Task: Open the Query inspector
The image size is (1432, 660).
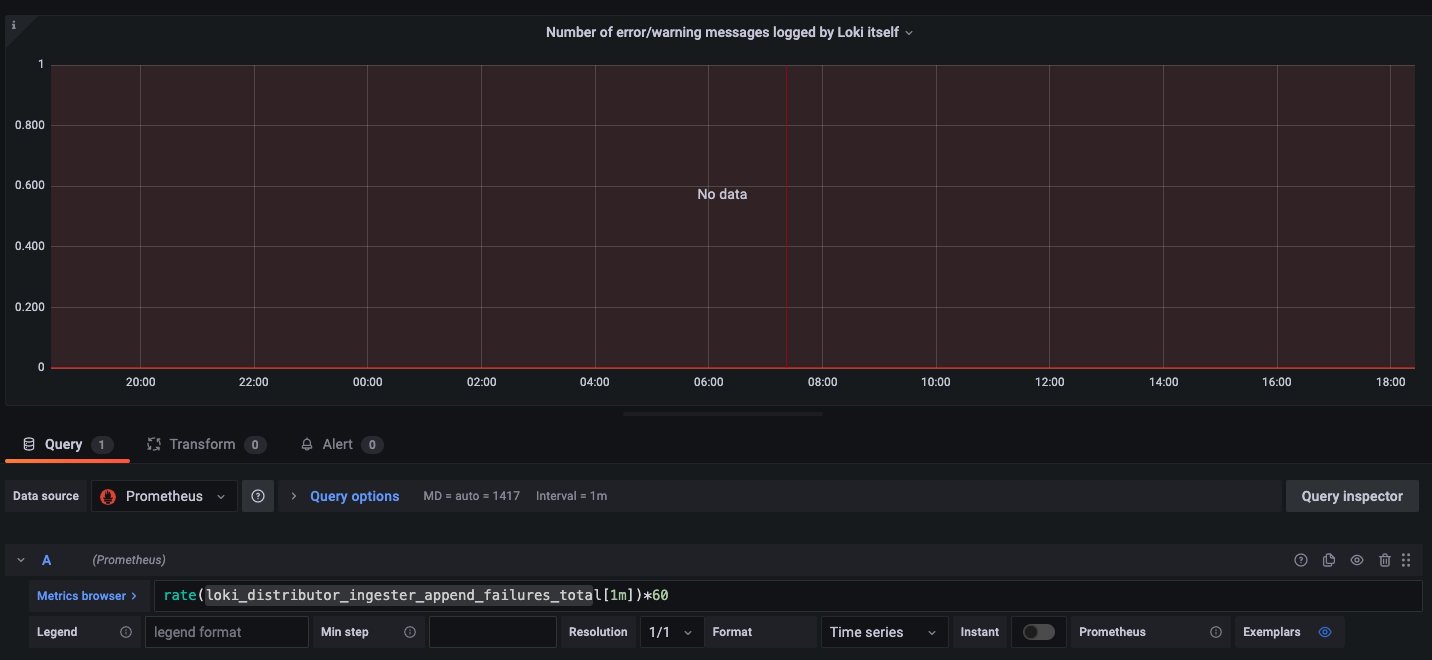Action: (x=1352, y=496)
